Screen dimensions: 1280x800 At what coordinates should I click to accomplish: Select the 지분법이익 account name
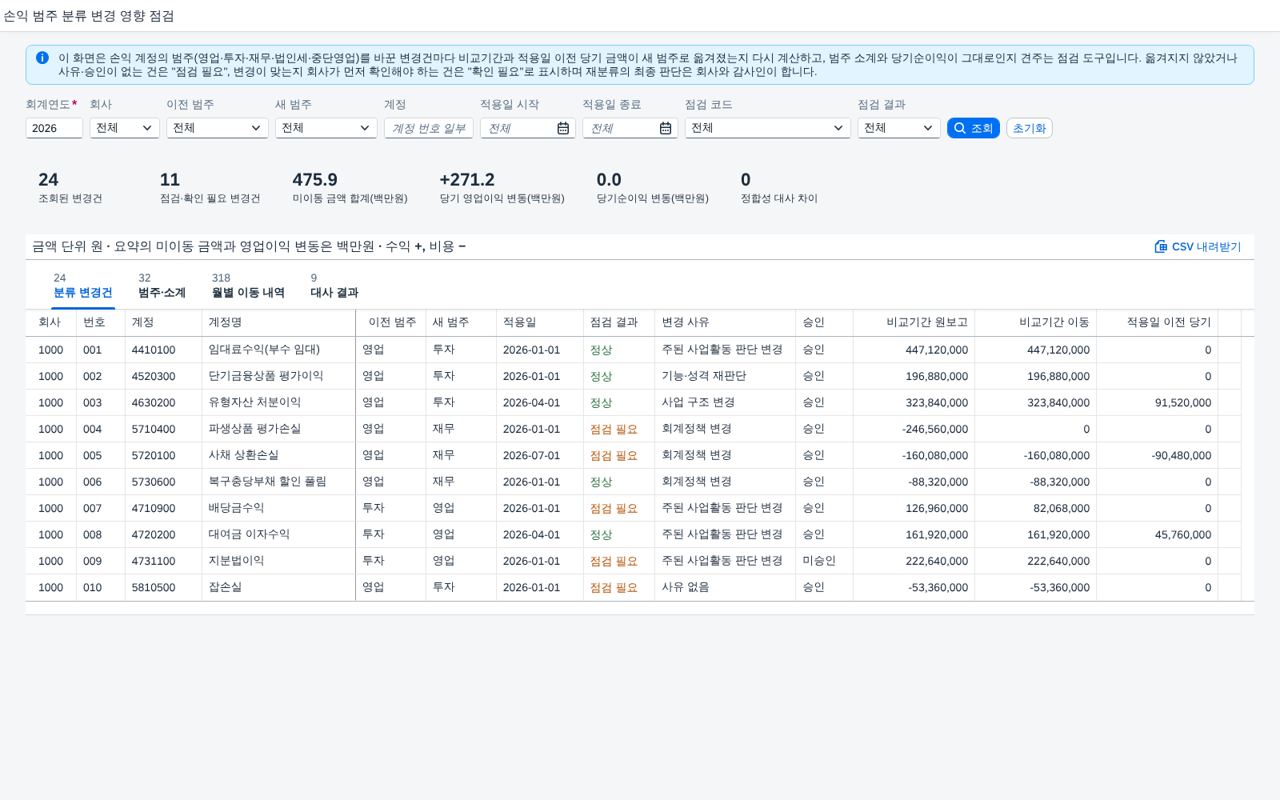(236, 561)
